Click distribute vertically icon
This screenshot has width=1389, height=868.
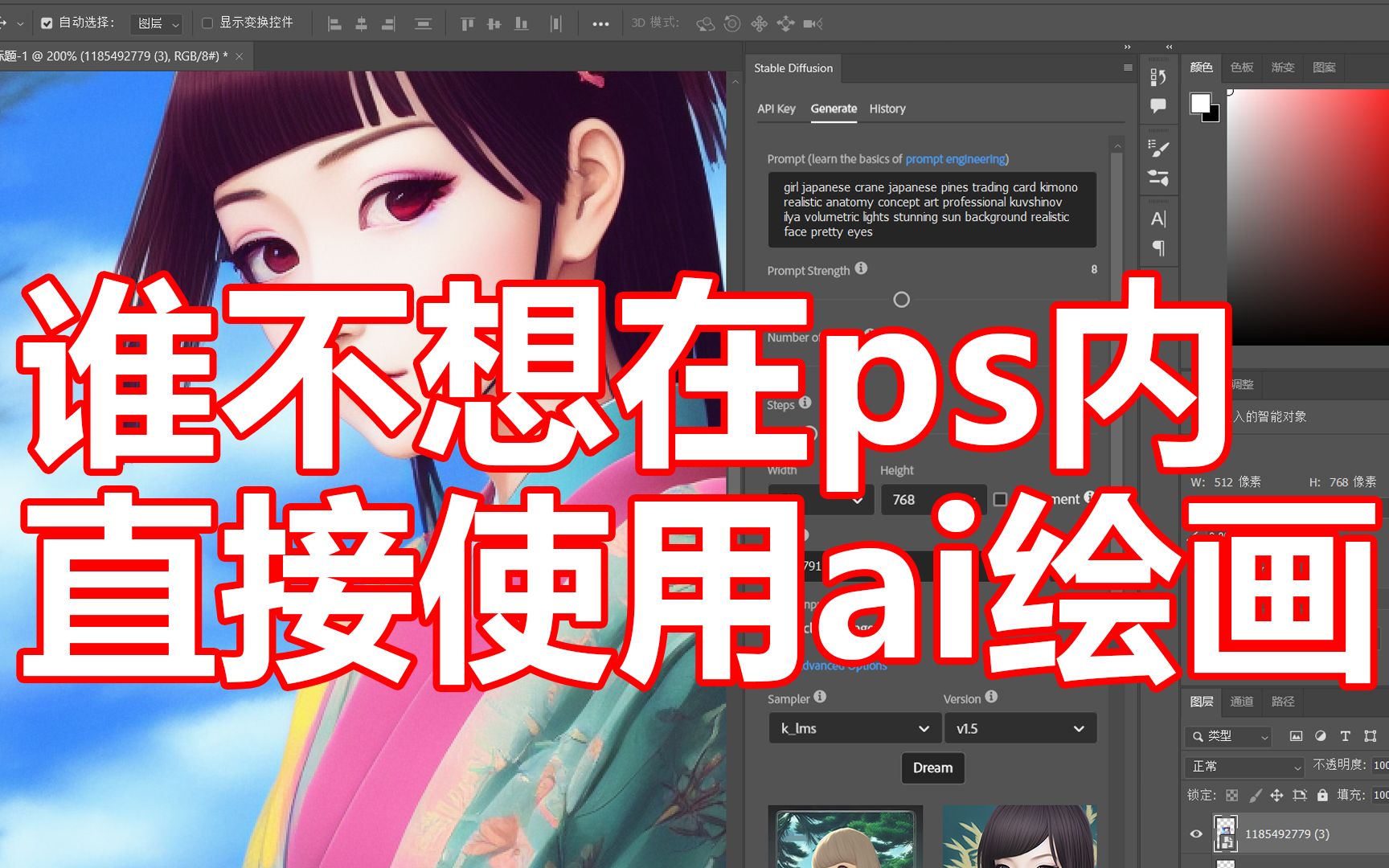(x=423, y=24)
